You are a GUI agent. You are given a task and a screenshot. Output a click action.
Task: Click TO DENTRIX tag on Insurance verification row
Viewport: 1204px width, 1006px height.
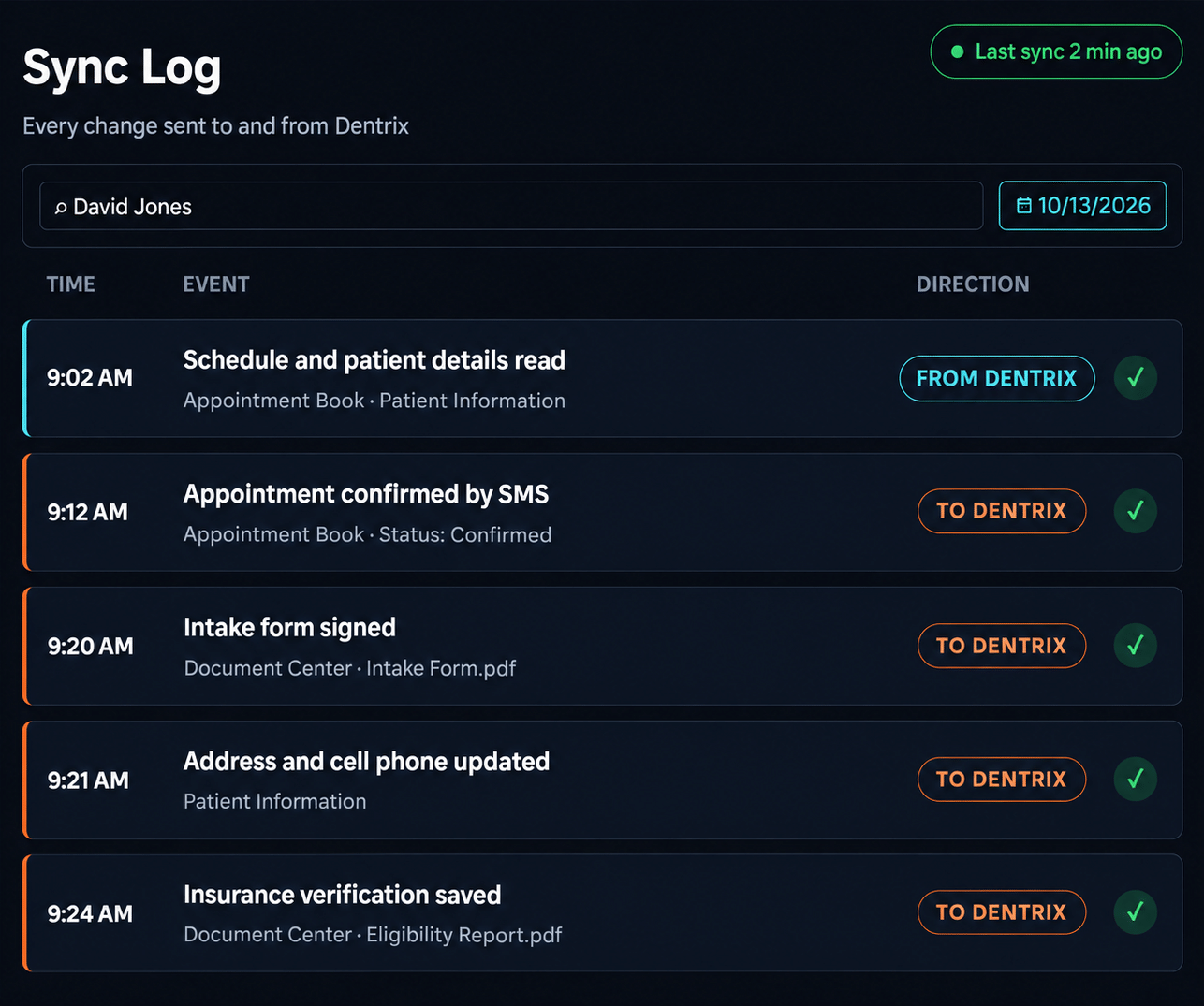1002,912
